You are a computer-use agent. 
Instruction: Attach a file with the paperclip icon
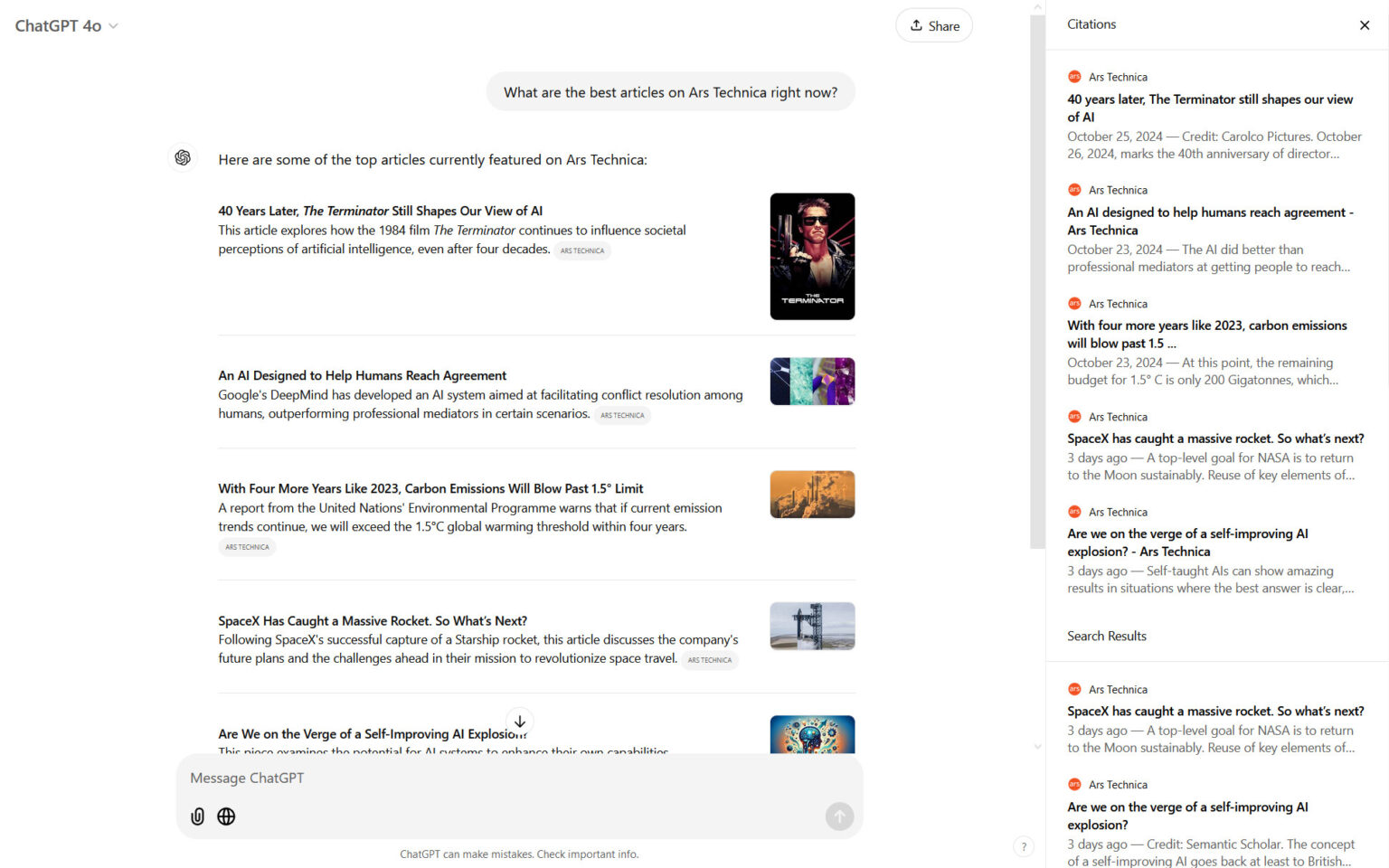click(197, 816)
